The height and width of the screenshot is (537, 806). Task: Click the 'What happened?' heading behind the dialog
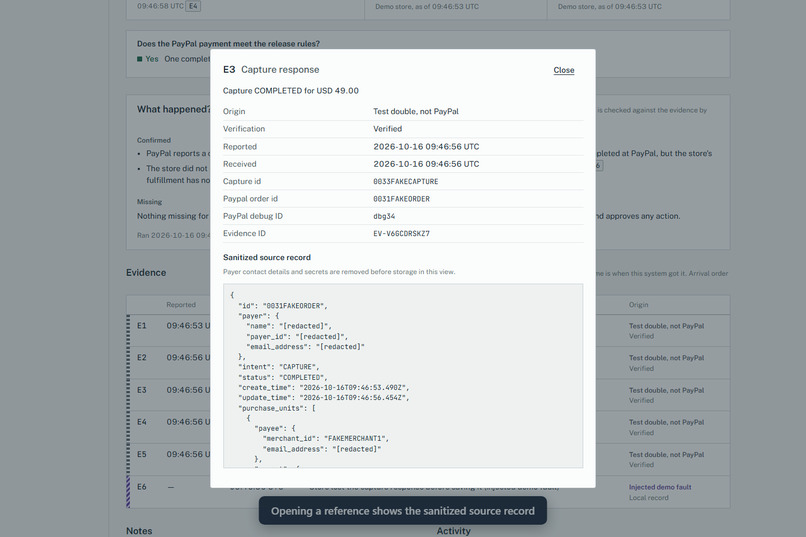[x=174, y=109]
